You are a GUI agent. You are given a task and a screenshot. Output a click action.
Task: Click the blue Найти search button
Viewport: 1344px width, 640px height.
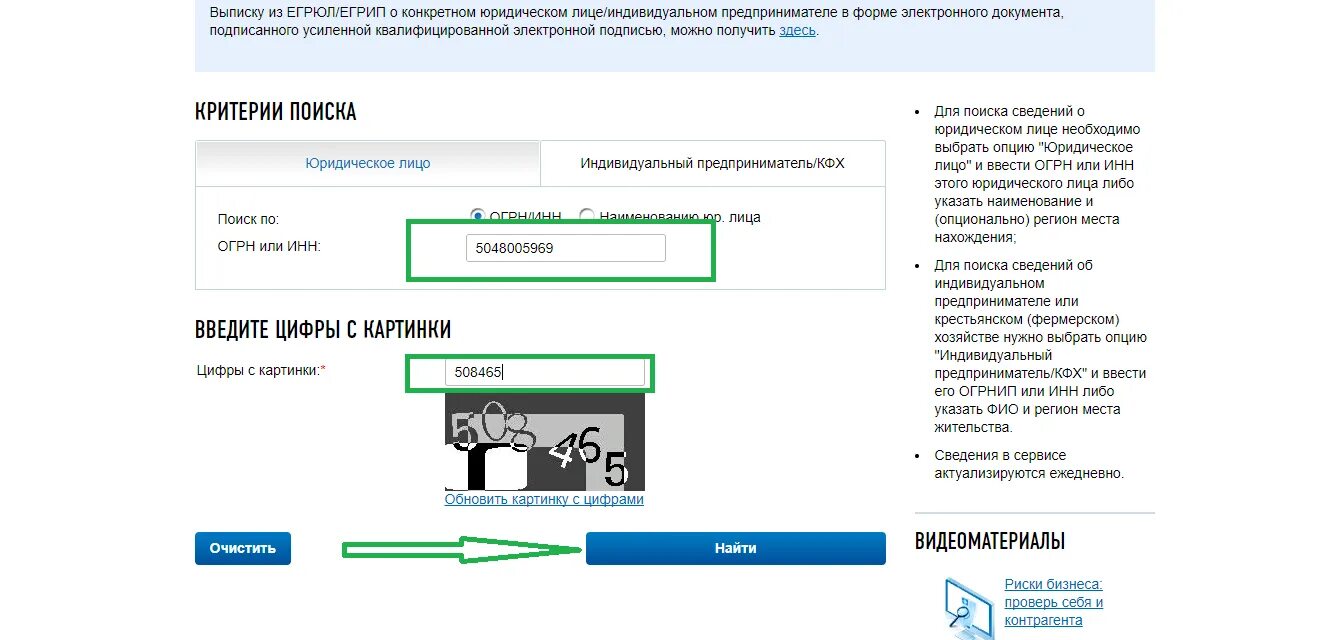[x=736, y=548]
